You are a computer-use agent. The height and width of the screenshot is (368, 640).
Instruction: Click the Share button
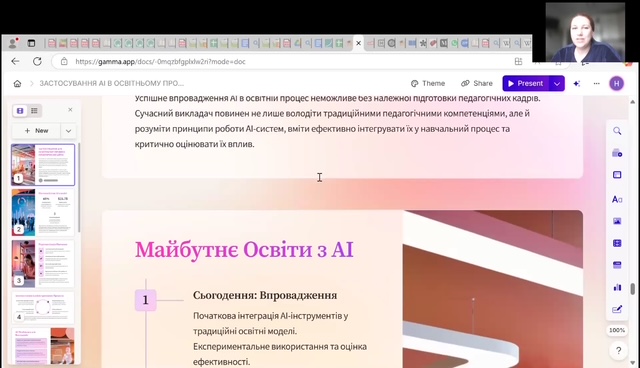tap(477, 83)
